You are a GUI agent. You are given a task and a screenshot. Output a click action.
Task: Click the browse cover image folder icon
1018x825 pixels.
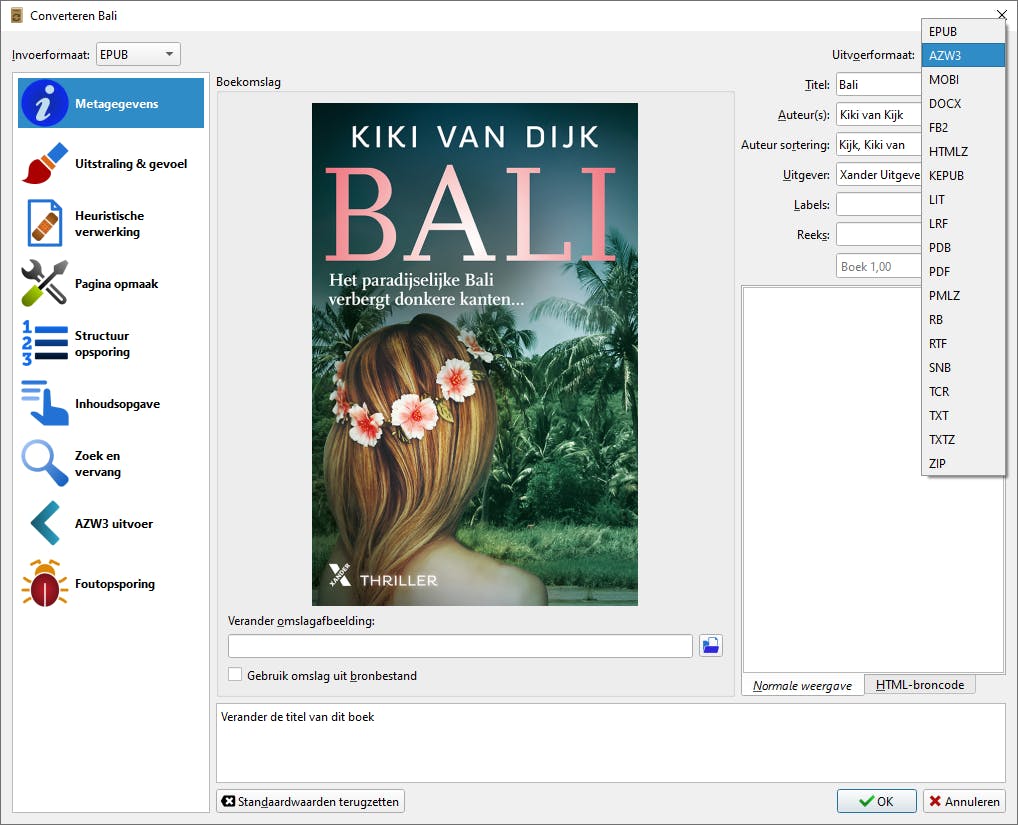pos(711,646)
